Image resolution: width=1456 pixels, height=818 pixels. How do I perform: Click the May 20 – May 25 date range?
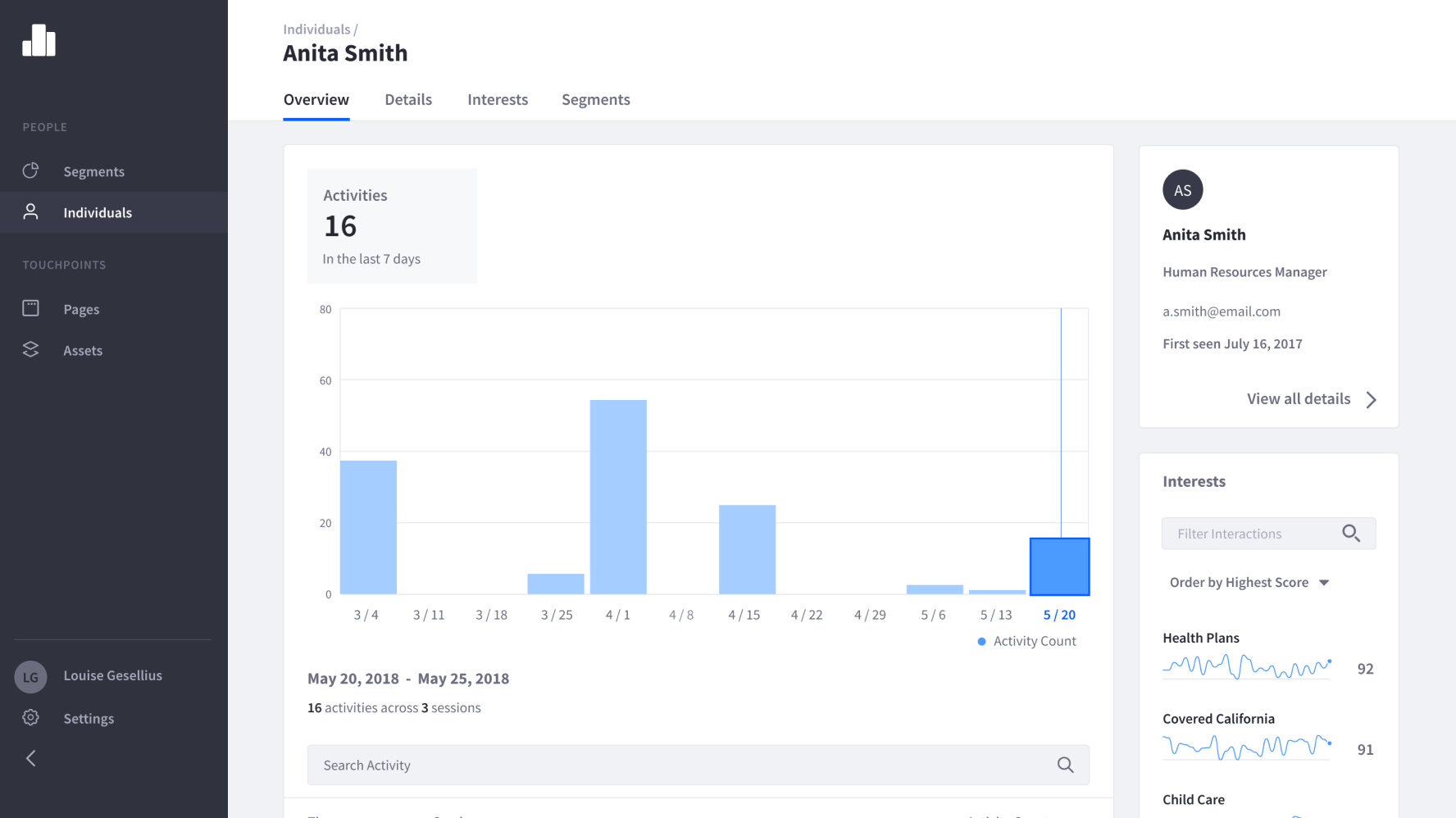(x=408, y=679)
